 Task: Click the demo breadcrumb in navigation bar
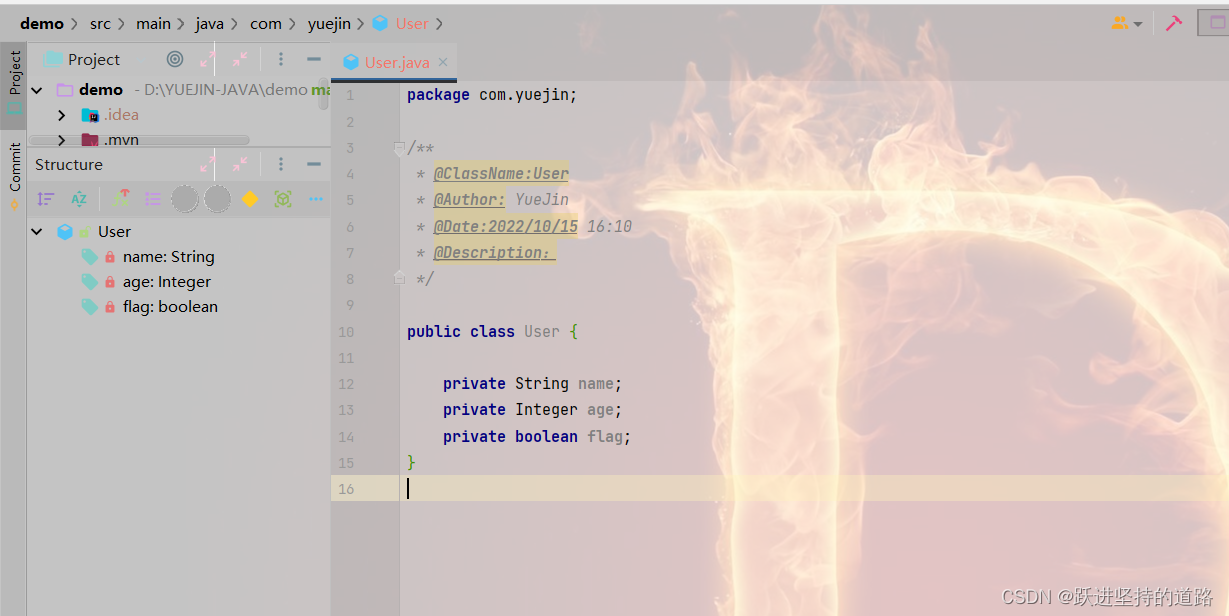click(x=42, y=23)
